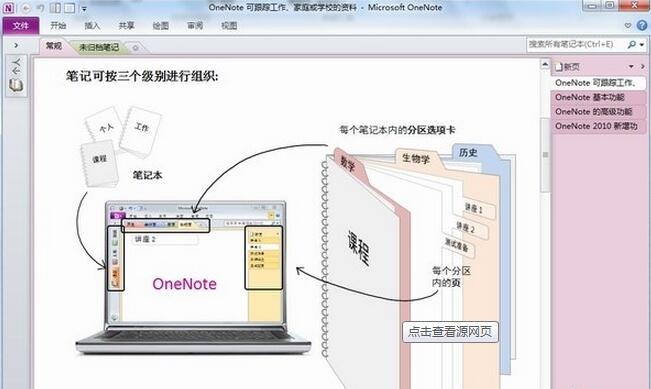Toggle Full Page View icon in quick access toolbar
The height and width of the screenshot is (389, 651).
pos(70,8)
